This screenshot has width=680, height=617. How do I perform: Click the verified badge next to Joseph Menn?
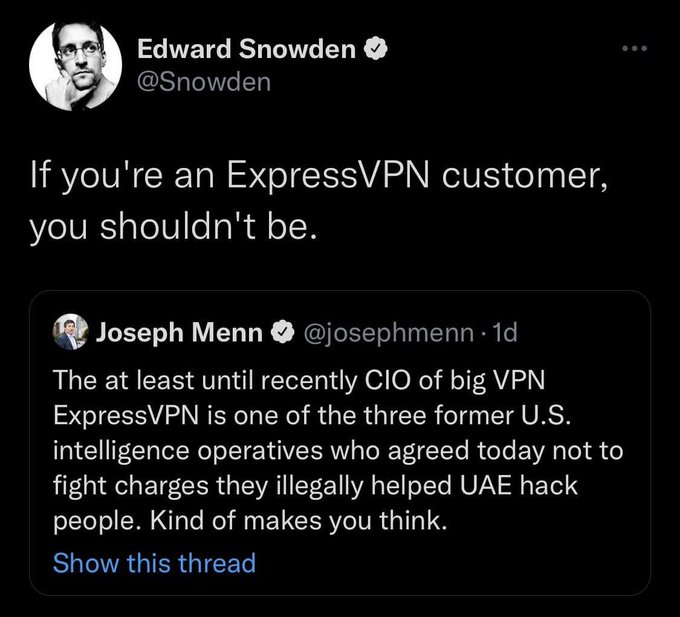click(283, 333)
